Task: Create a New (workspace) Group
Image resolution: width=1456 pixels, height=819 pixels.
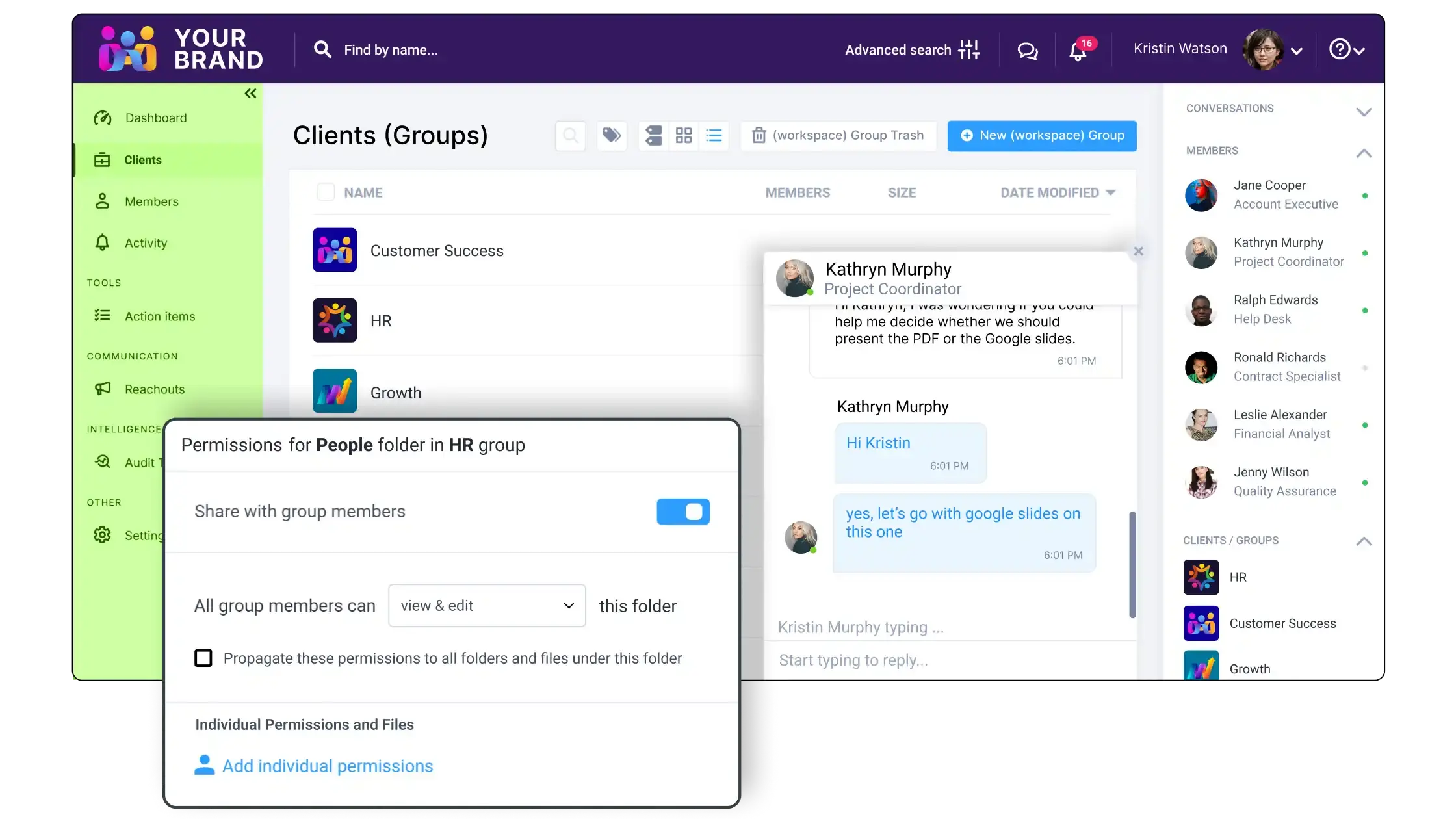Action: point(1041,135)
